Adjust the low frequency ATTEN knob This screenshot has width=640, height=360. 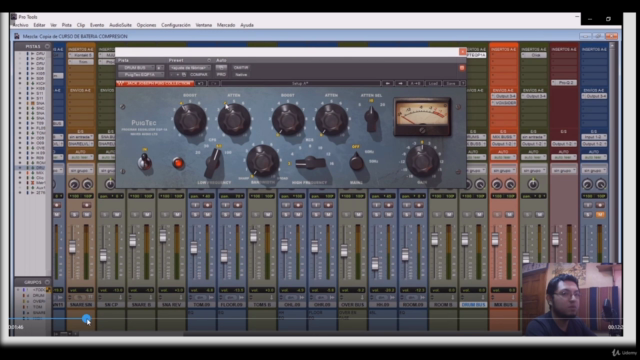click(x=234, y=119)
